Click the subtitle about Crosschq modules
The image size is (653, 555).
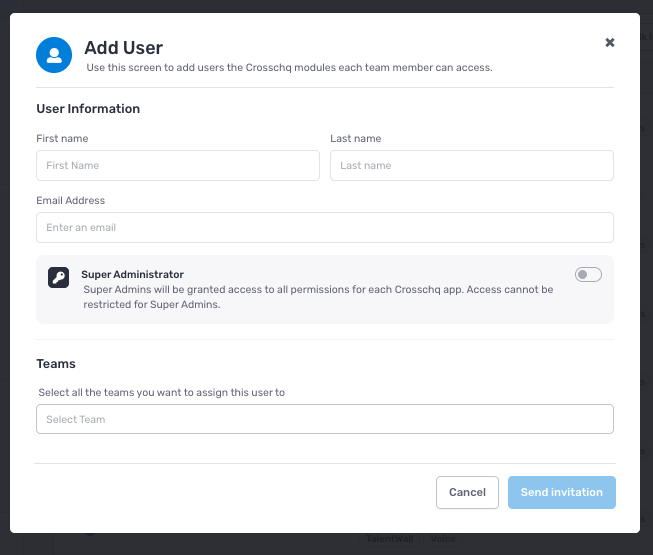click(289, 68)
